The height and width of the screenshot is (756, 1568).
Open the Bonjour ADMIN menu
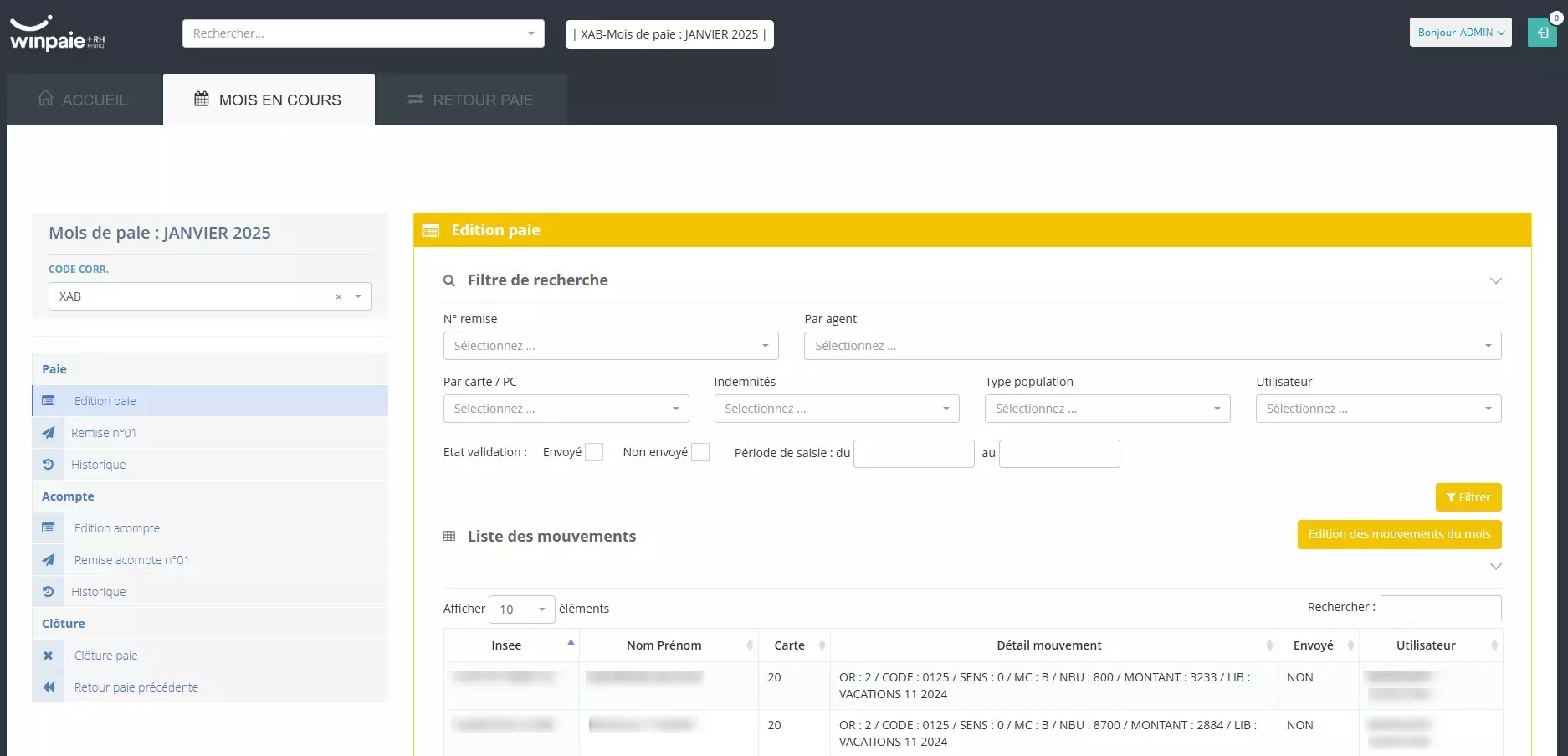click(1460, 33)
